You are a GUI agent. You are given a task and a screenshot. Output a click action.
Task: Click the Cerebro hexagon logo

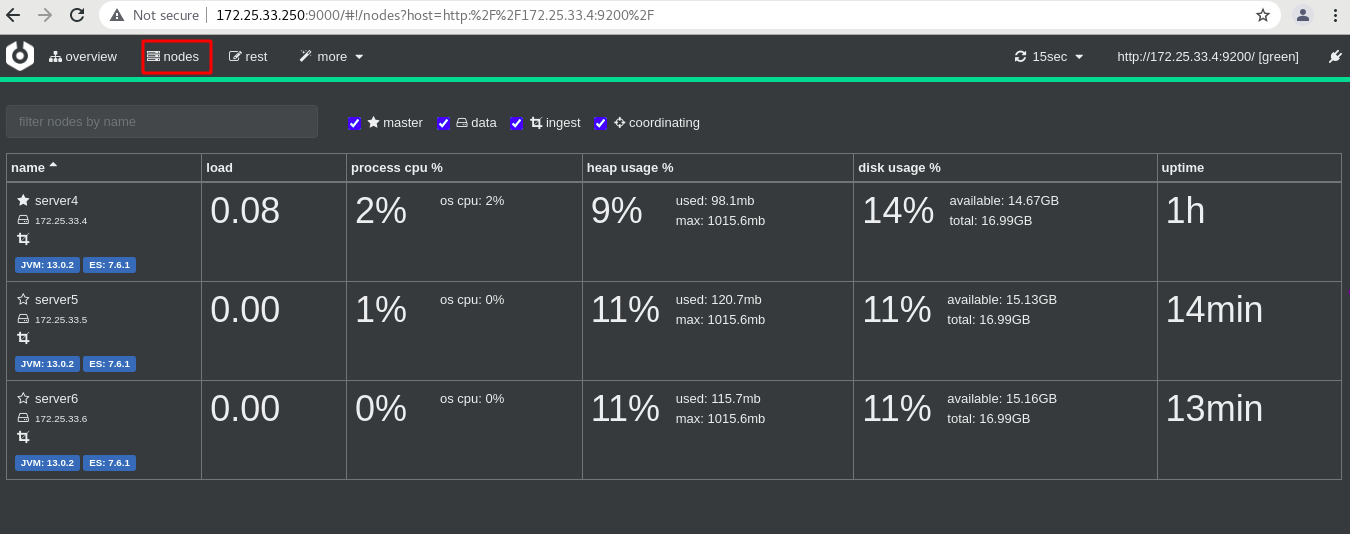coord(20,56)
